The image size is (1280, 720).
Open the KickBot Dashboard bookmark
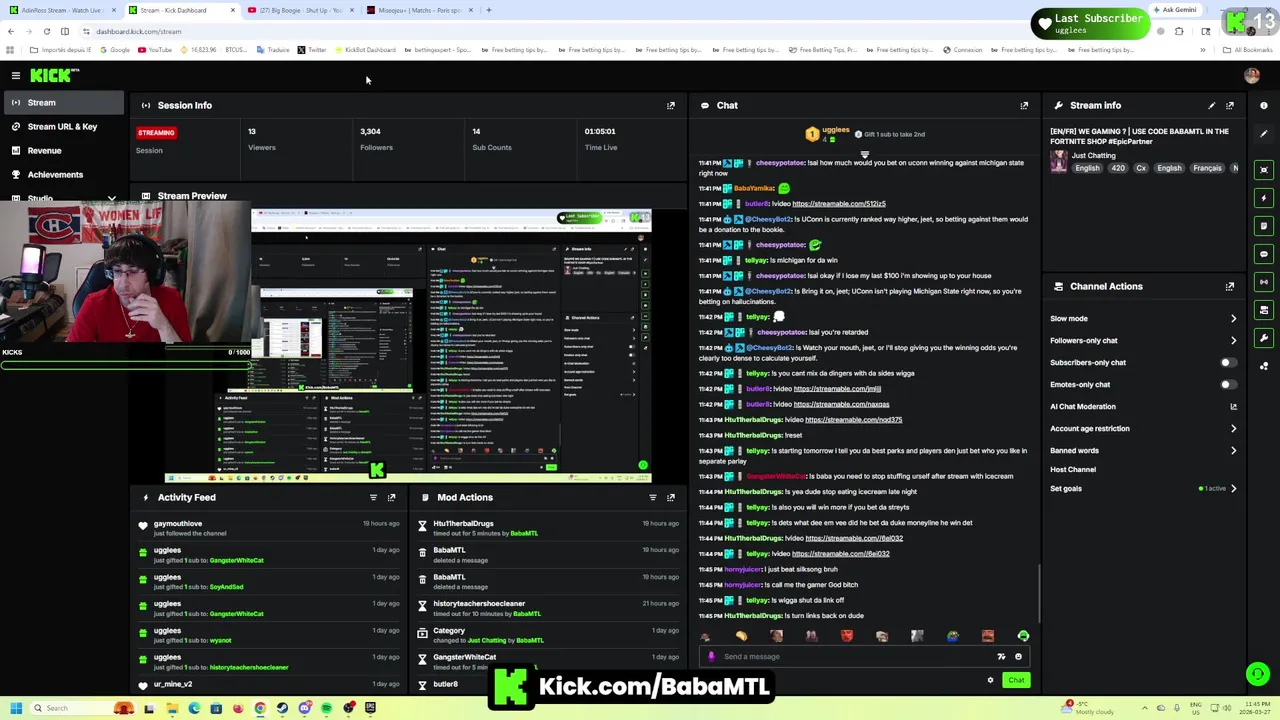pos(365,50)
